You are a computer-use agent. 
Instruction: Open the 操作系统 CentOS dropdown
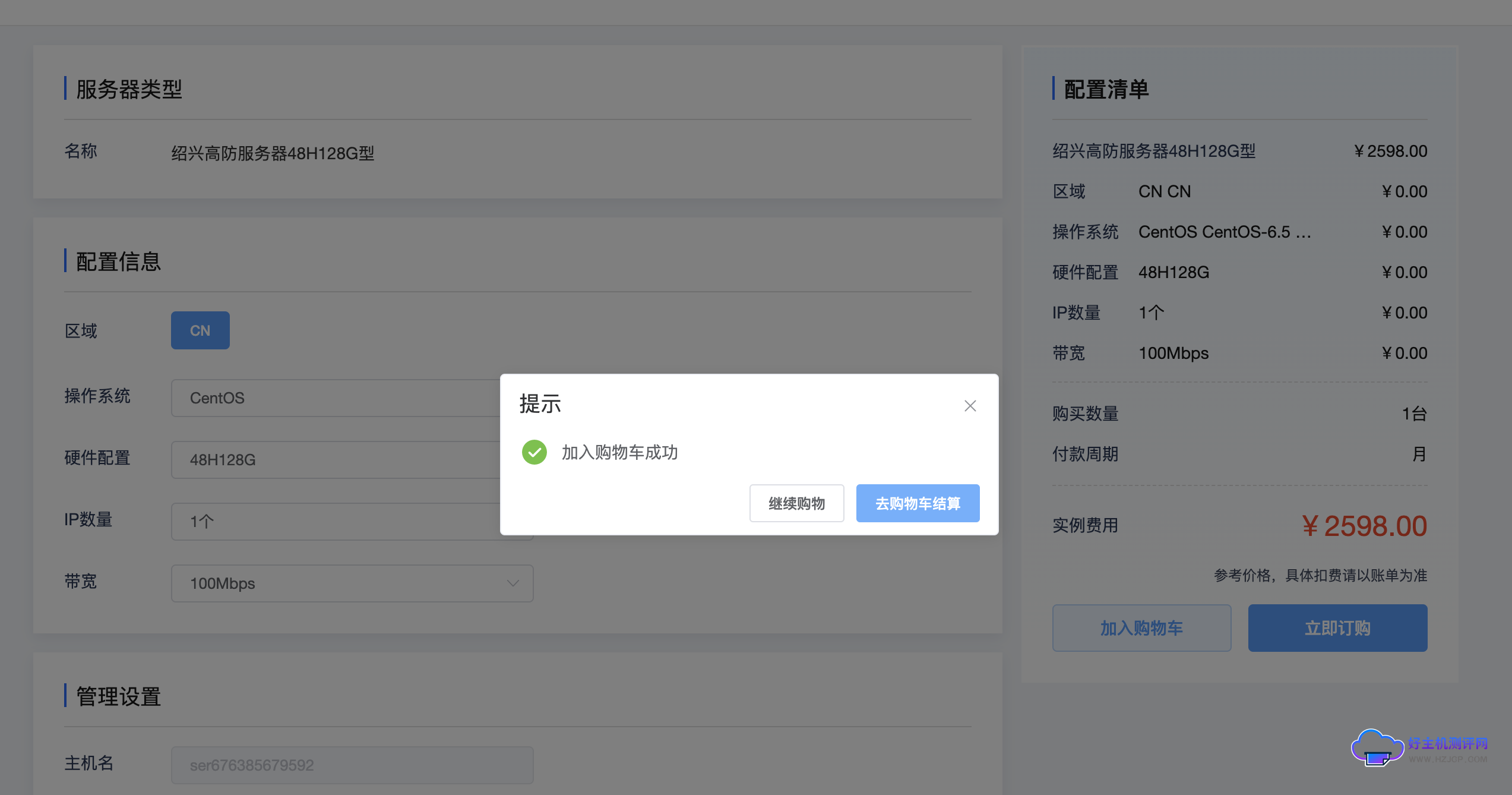(x=336, y=398)
